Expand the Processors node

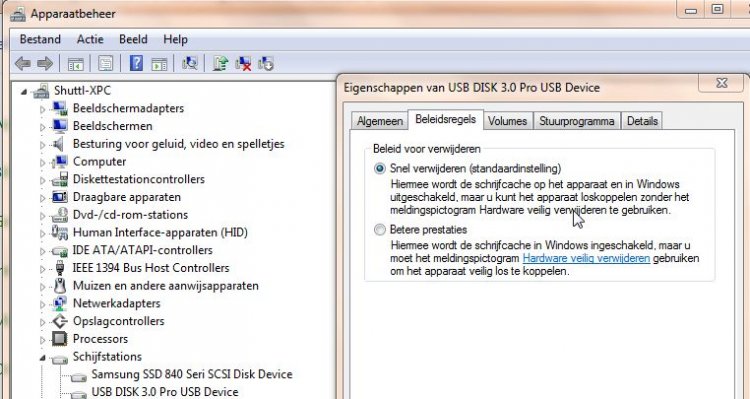[x=42, y=340]
